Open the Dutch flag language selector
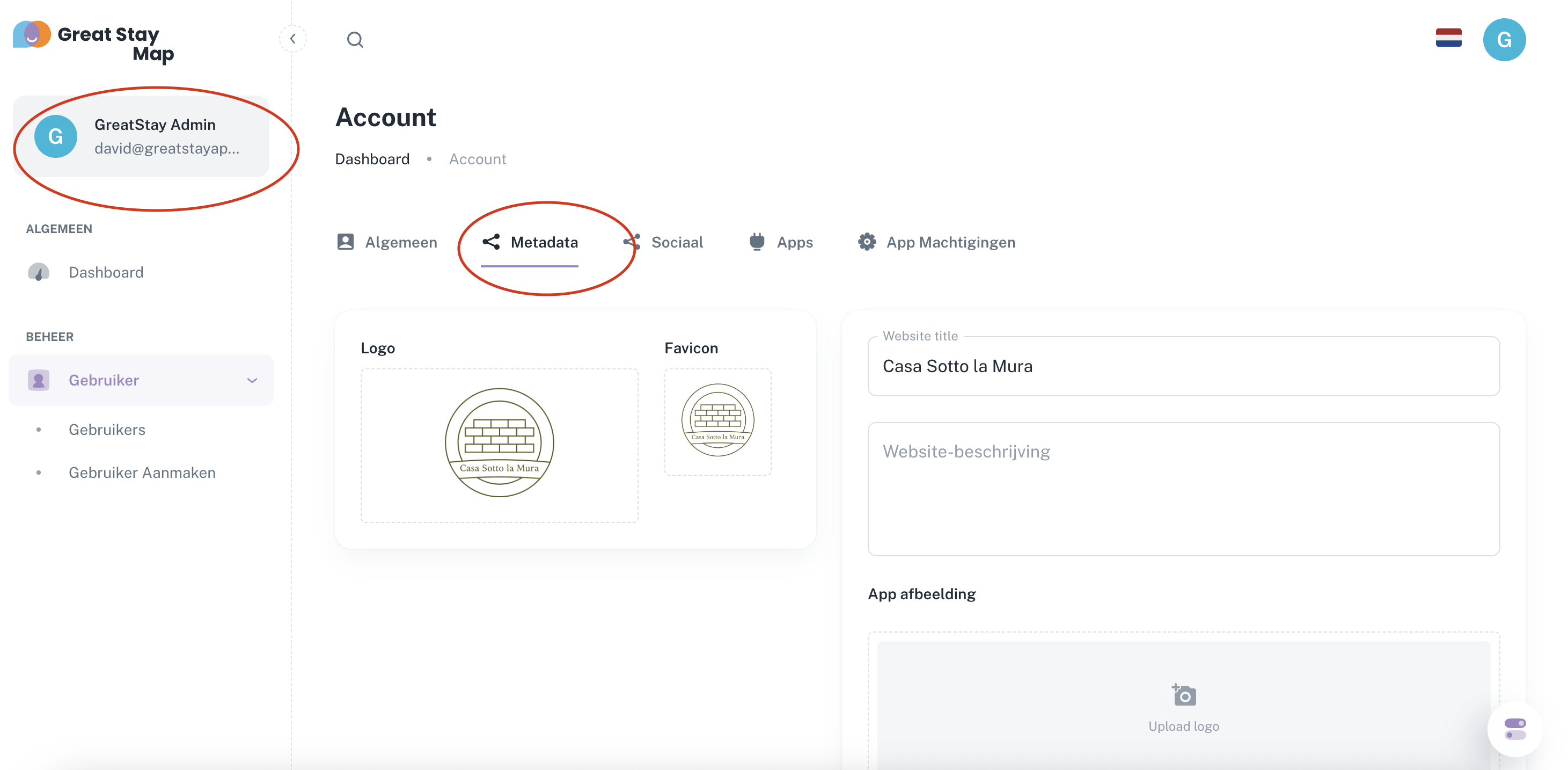 [x=1448, y=38]
